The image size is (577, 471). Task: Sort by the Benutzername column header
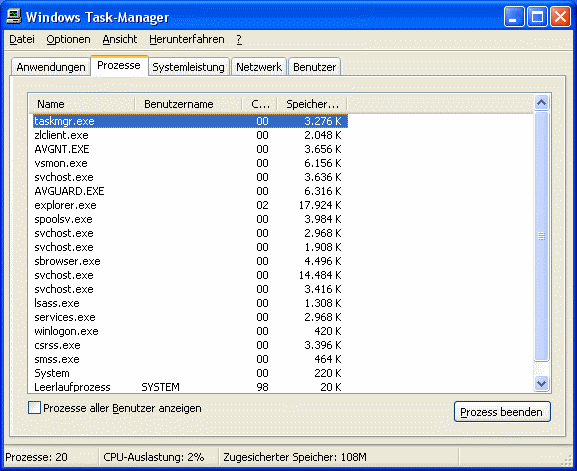pyautogui.click(x=188, y=104)
